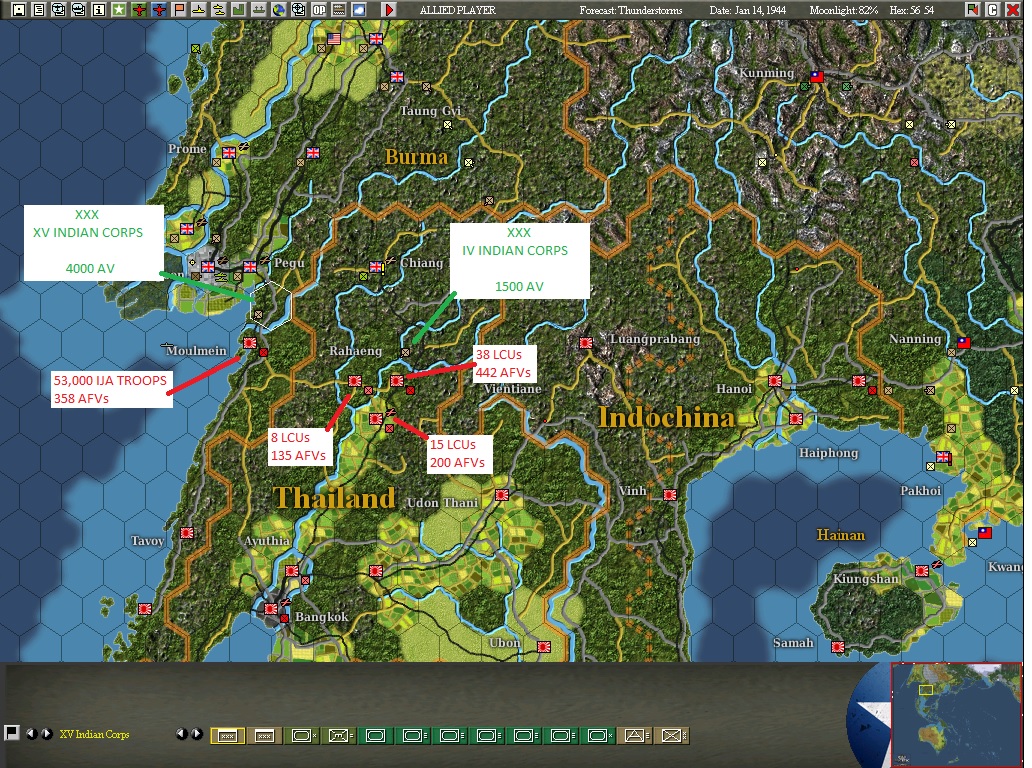Select the US flag unit on map
1032x768 pixels.
pos(334,39)
